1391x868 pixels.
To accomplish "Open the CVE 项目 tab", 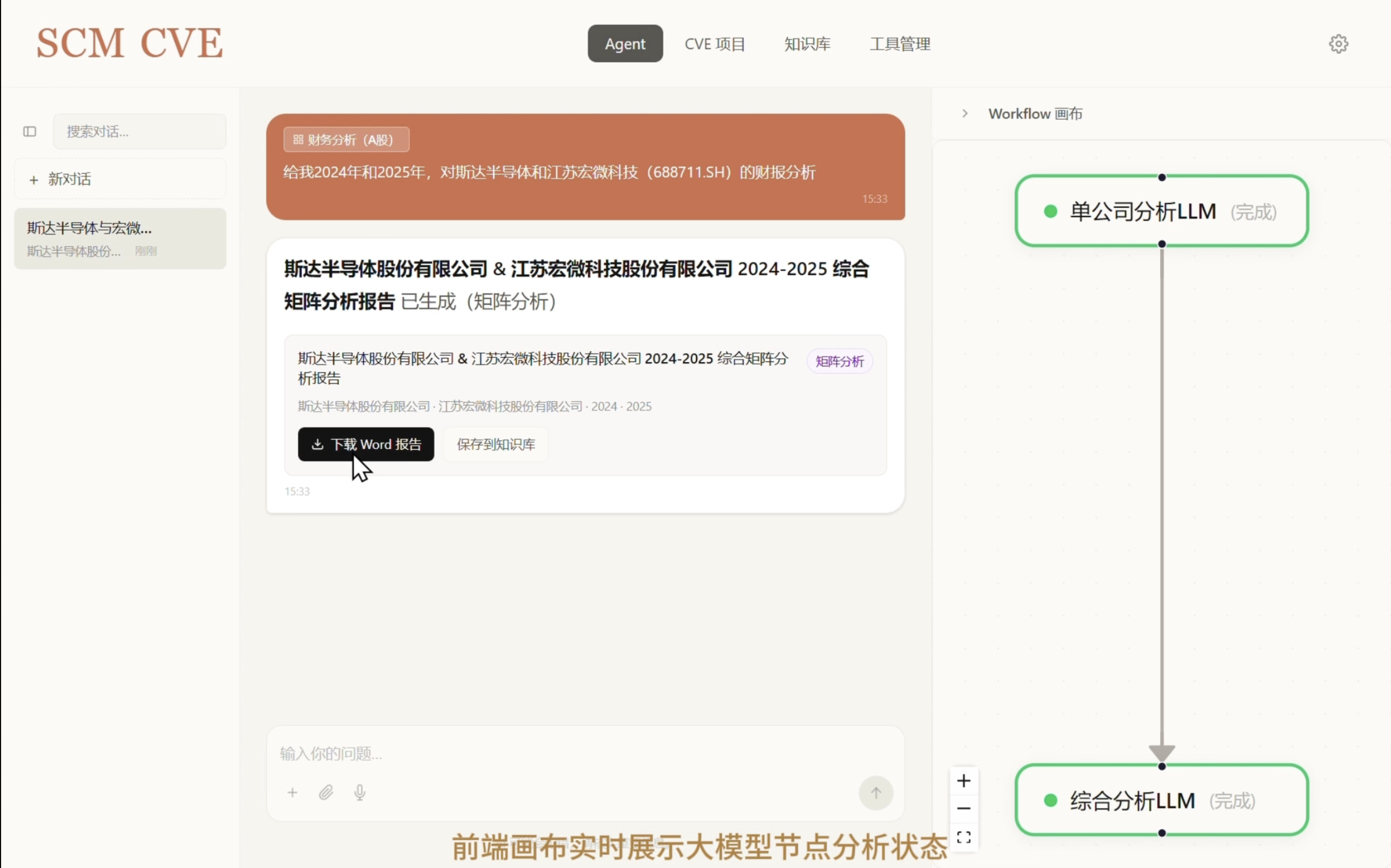I will [715, 43].
